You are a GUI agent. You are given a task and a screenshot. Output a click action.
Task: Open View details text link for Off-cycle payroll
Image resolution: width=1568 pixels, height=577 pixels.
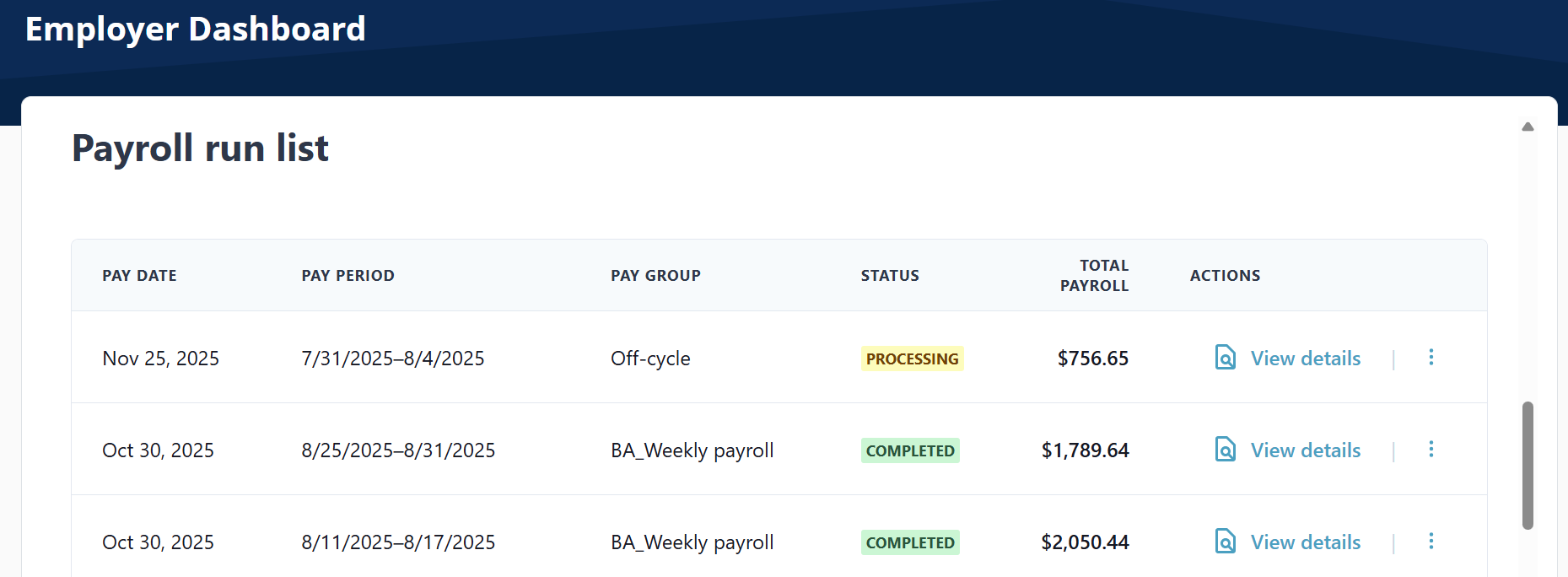point(1305,359)
